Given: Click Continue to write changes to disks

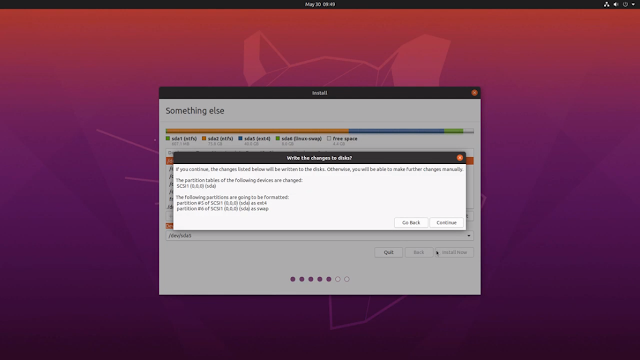Looking at the screenshot, I should click(x=446, y=222).
